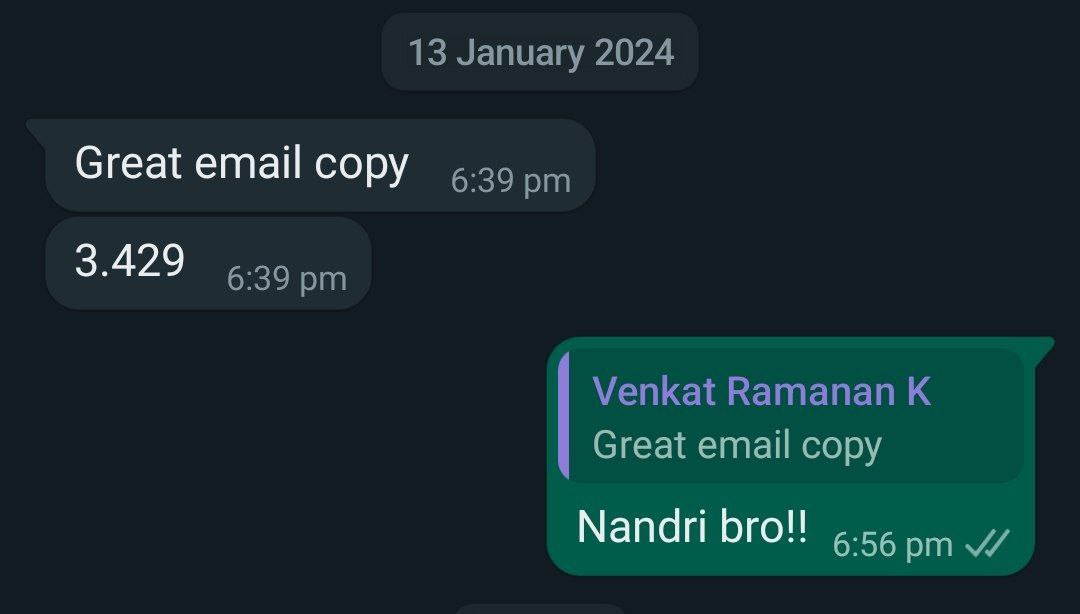
Task: Select the incoming 'Great email copy' message
Action: (x=320, y=165)
